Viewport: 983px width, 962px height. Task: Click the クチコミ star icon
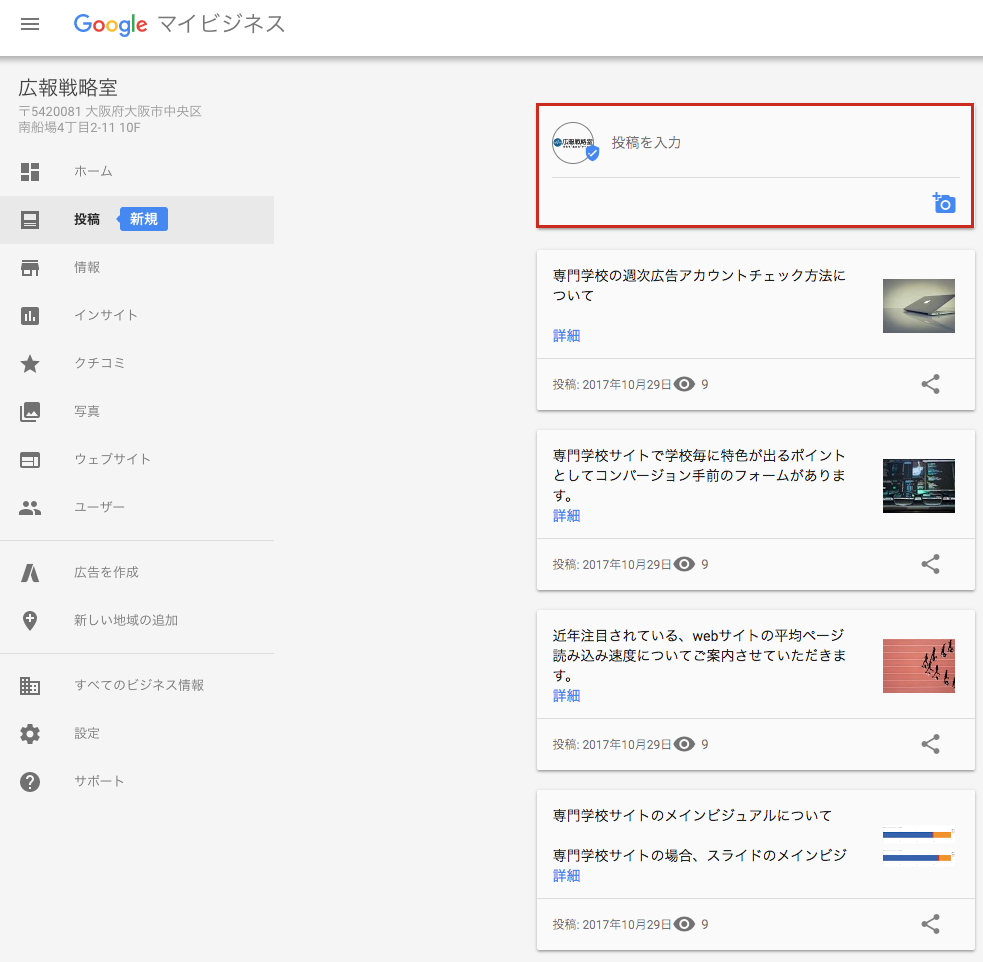30,364
